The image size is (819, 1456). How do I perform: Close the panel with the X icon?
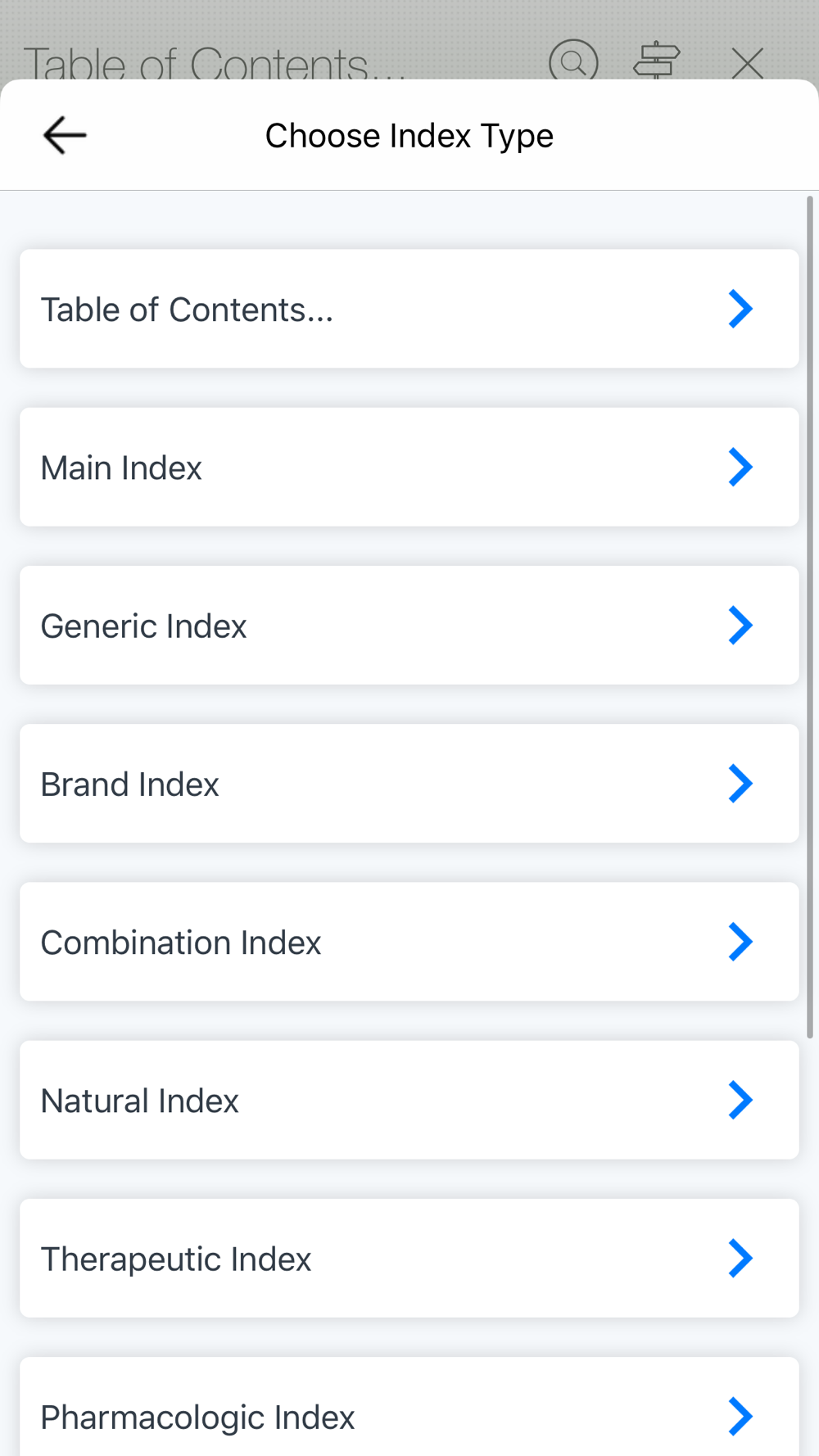(x=747, y=63)
